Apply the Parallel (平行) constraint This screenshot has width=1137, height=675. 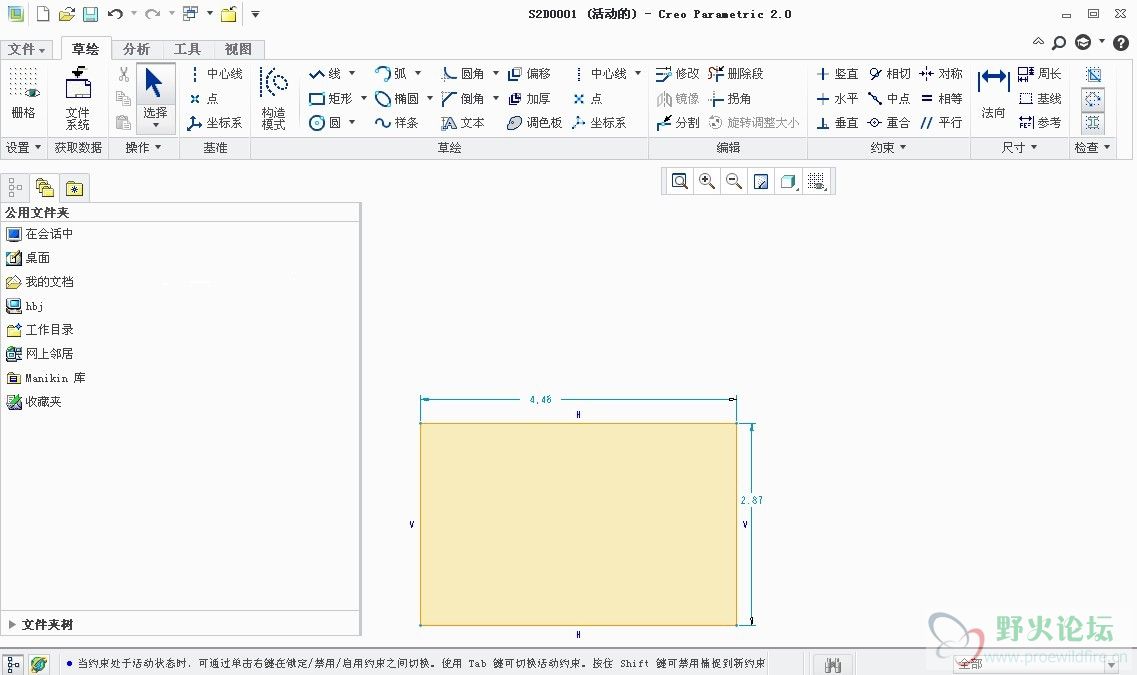940,123
